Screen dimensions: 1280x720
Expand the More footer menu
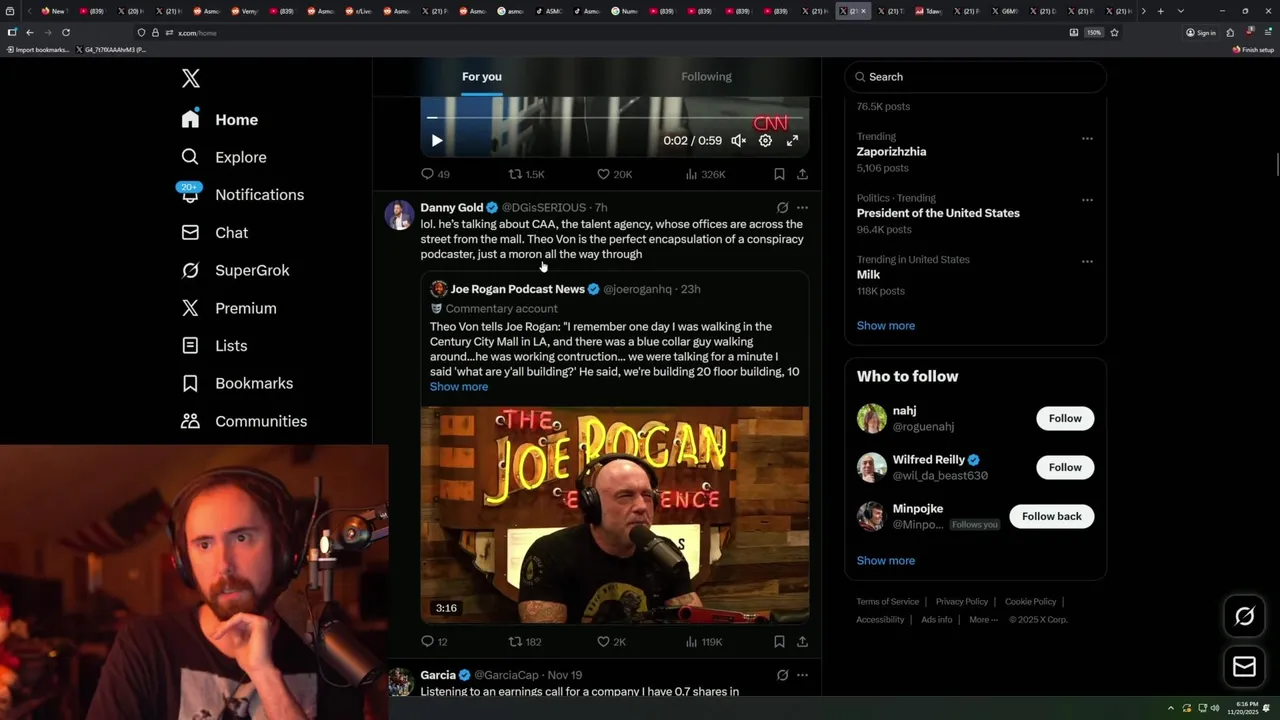(x=983, y=620)
